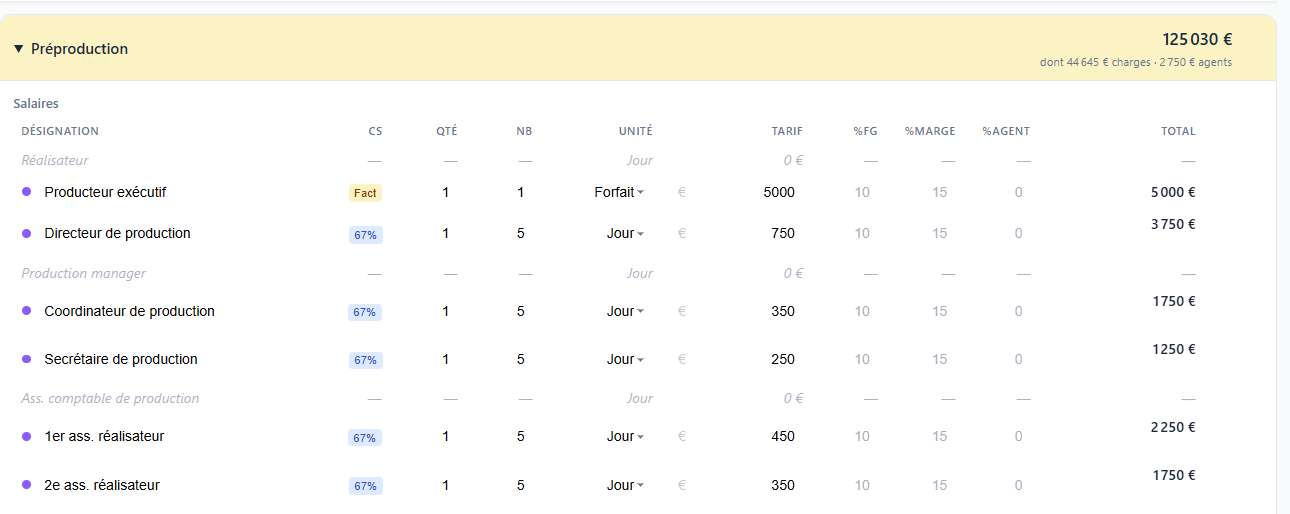1290x514 pixels.
Task: Toggle 67% charges badge for Secrétaire de production
Action: (365, 360)
